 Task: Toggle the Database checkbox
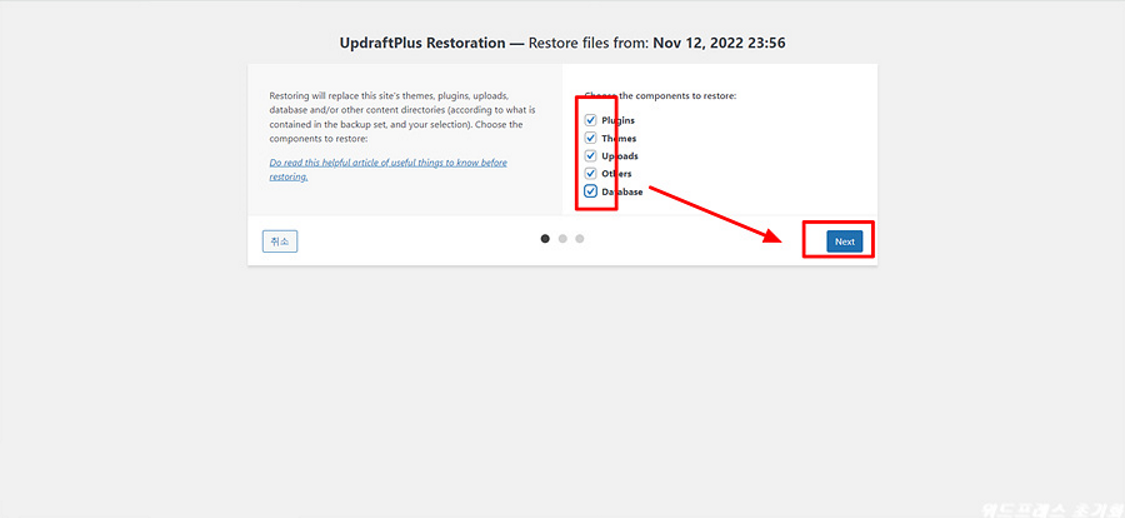pos(590,192)
